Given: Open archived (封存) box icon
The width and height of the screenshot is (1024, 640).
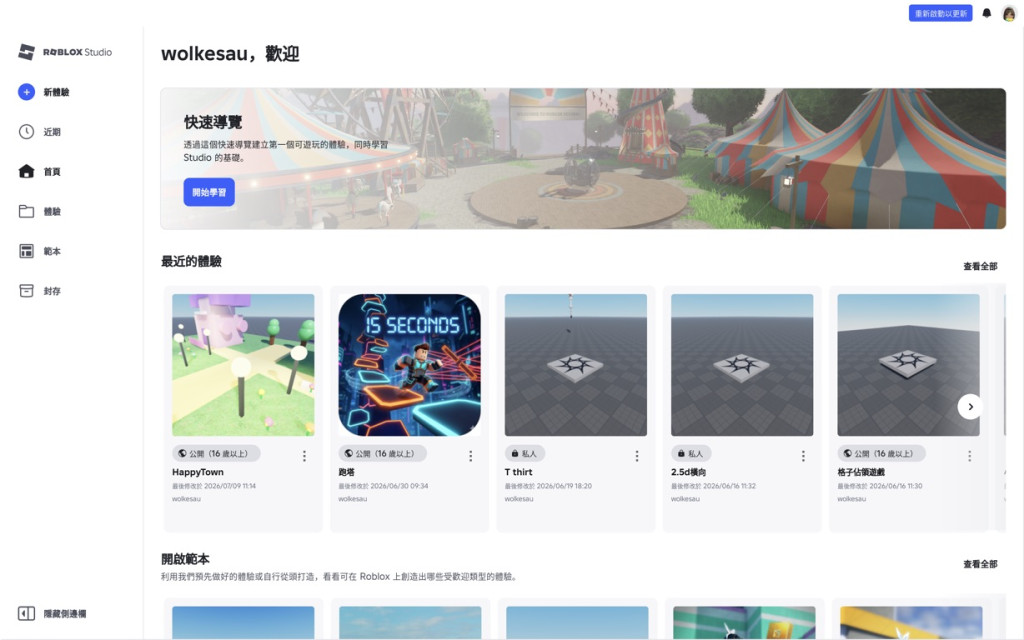Looking at the screenshot, I should 26,291.
